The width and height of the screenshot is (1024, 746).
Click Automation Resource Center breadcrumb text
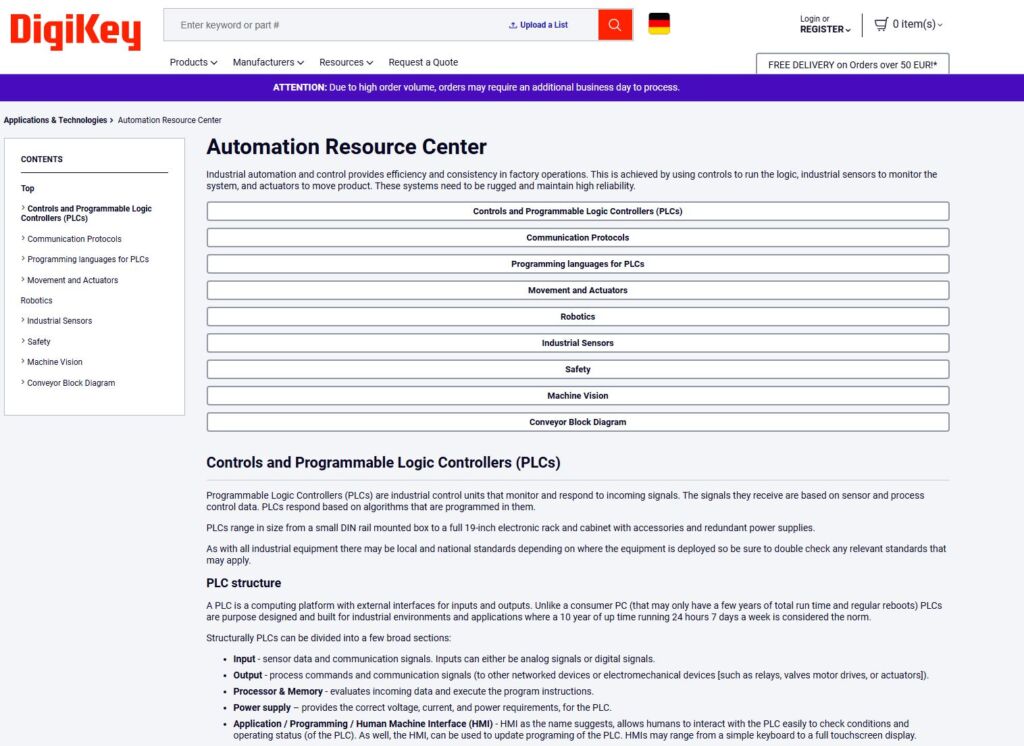tap(170, 120)
